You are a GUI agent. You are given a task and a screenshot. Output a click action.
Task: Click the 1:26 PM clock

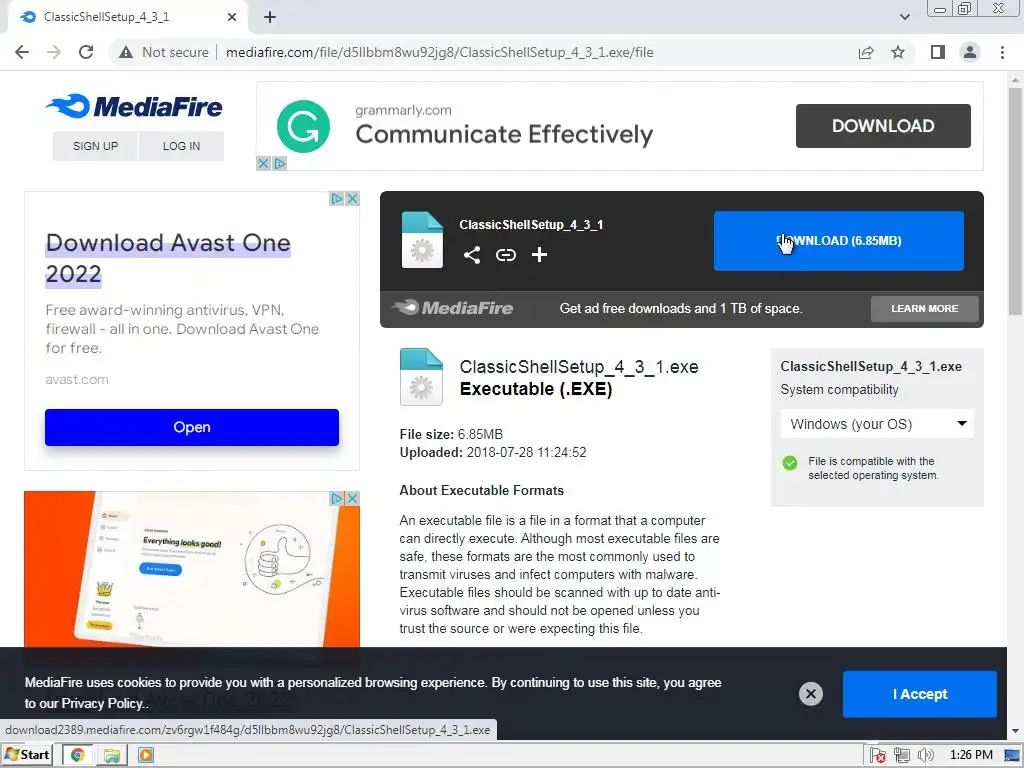(x=971, y=755)
